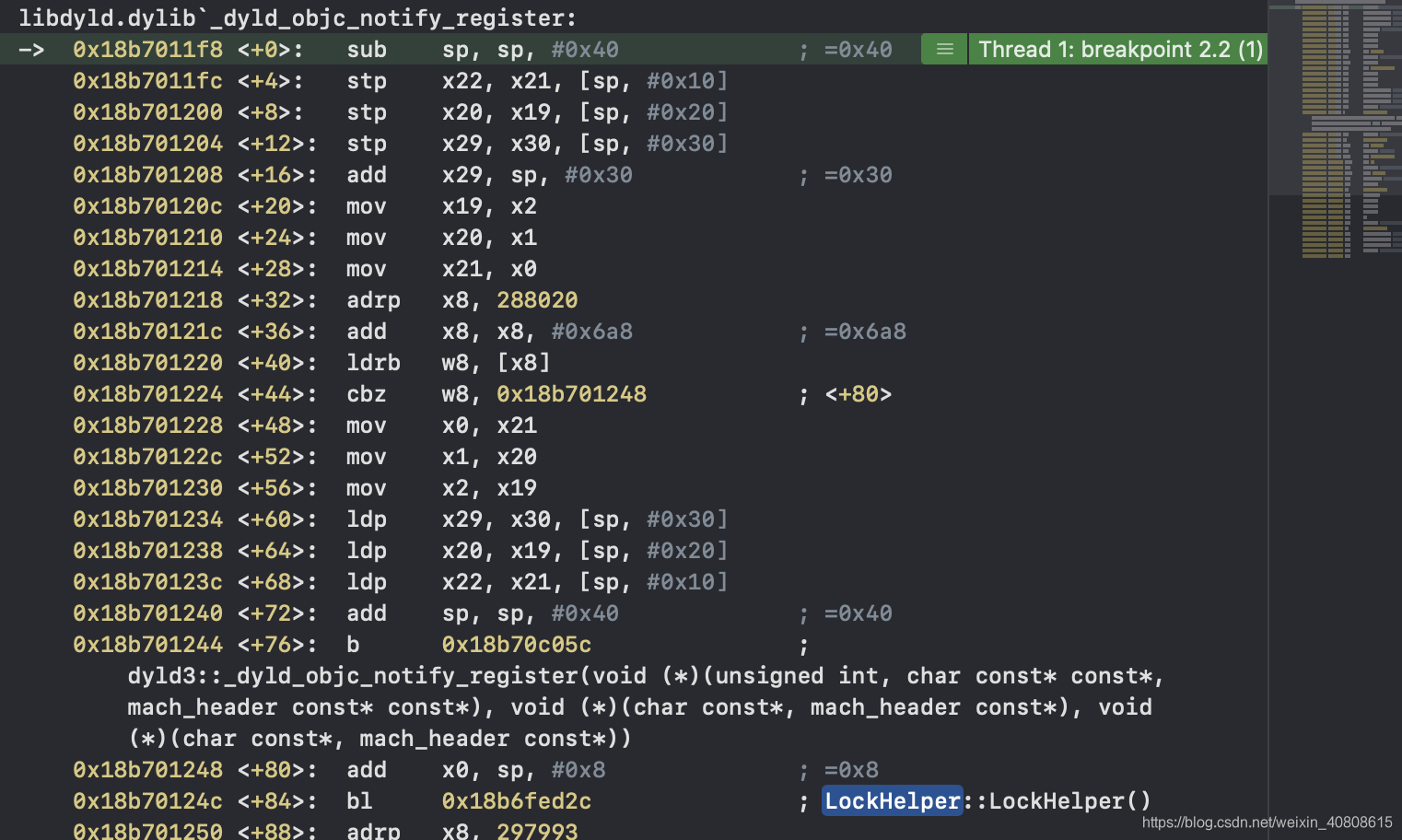
Task: Click the code minimap overview
Action: [x=1336, y=132]
